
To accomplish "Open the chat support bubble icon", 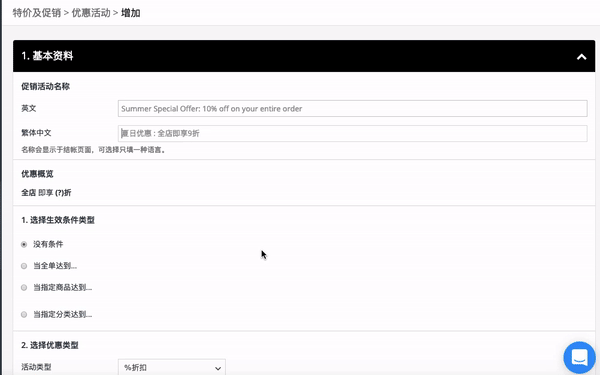I will click(579, 357).
